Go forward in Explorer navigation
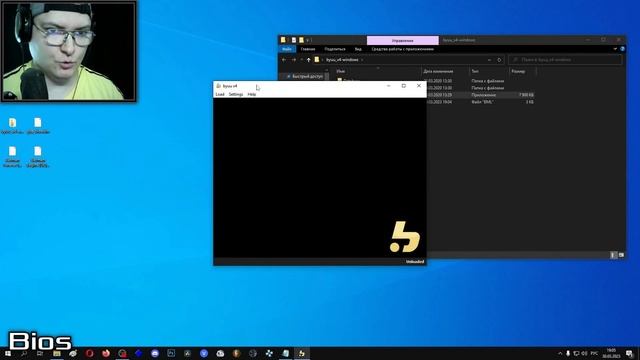Viewport: 640px width, 360px height. coord(293,60)
